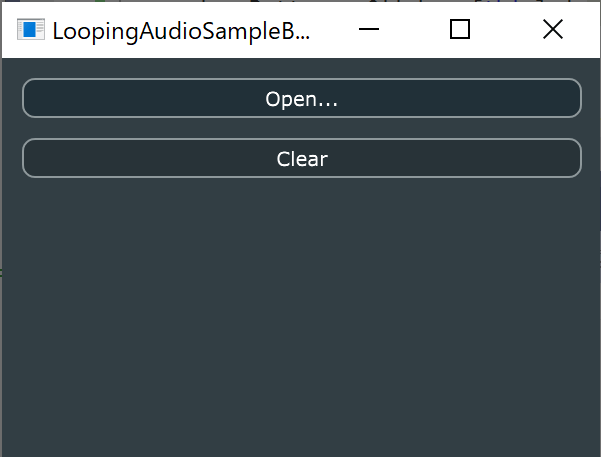Screen dimensions: 601x457
Task: Click the empty dark area below Clear
Action: (301, 314)
